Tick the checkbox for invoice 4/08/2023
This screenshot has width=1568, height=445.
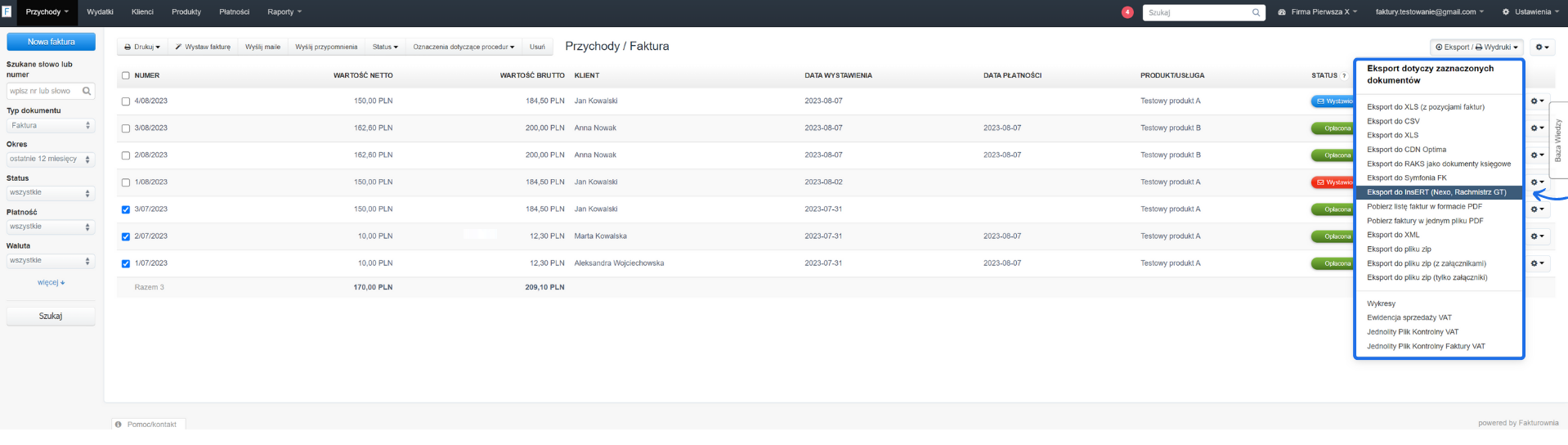(x=126, y=101)
